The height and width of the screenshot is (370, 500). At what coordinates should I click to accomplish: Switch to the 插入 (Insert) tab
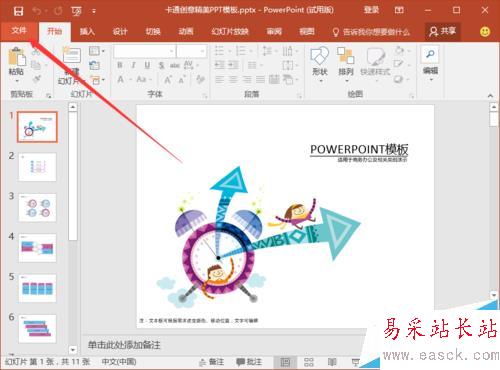tap(87, 32)
